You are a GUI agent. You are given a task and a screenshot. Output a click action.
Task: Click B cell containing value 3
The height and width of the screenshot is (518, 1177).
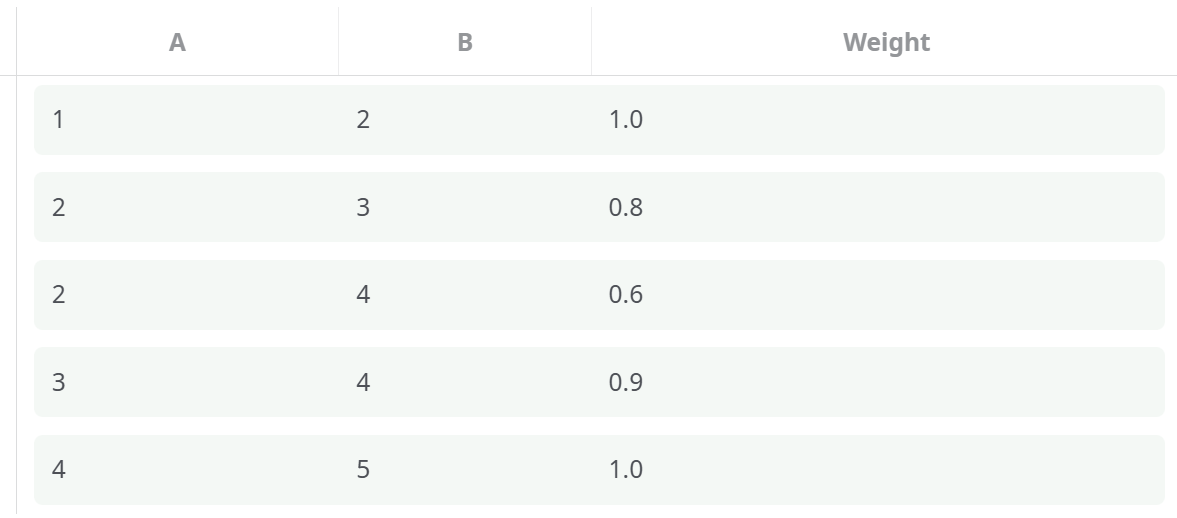tap(363, 207)
